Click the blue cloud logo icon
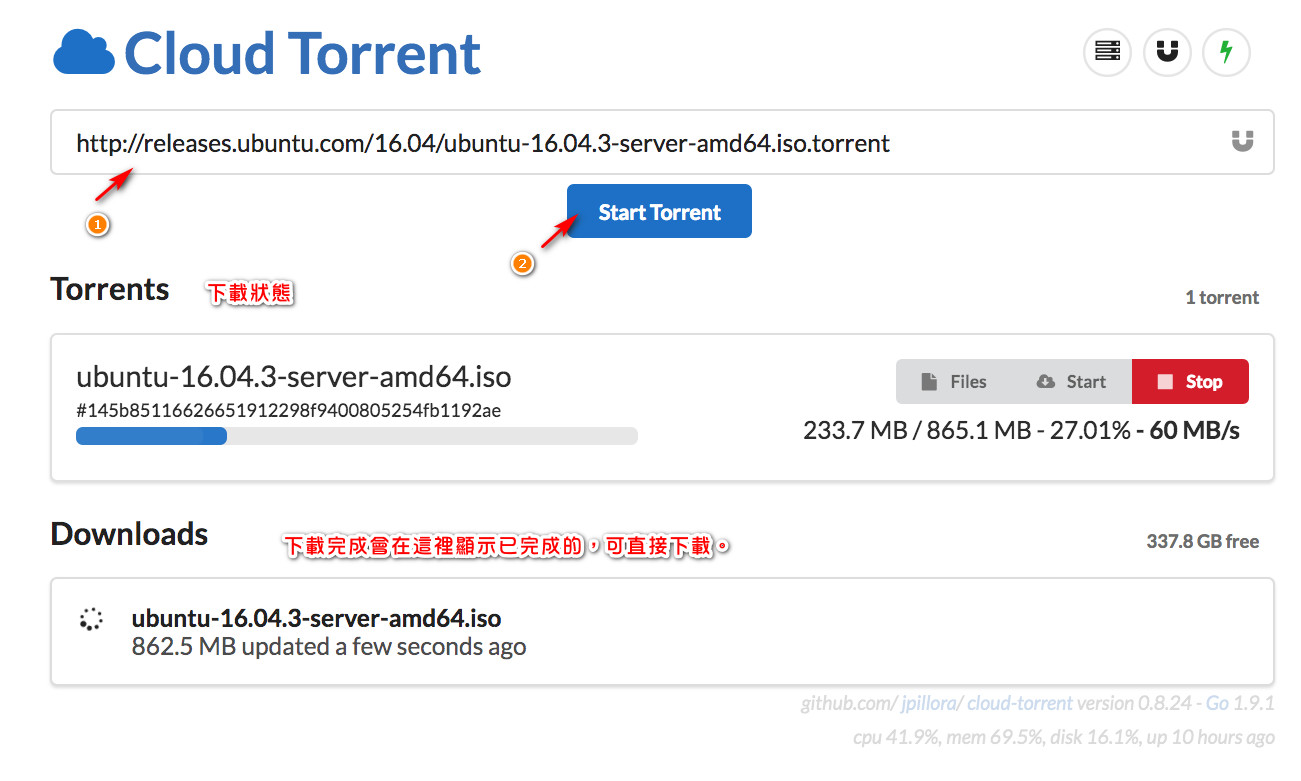Viewport: 1301px width, 781px height. 84,53
